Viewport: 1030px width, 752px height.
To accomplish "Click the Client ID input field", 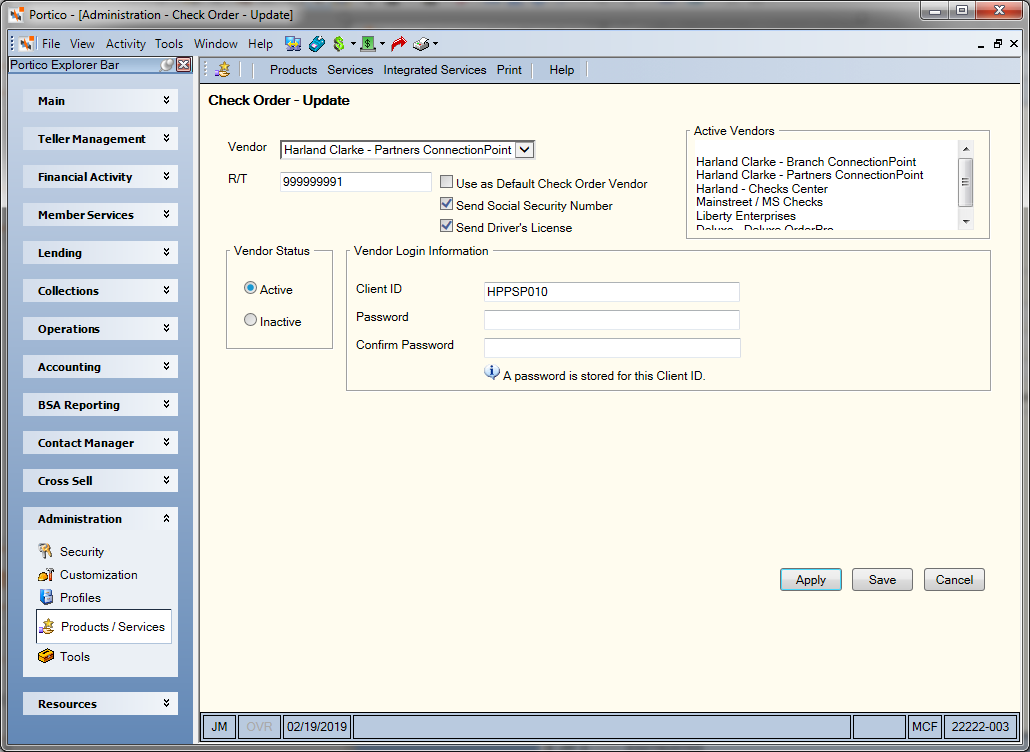I will (x=612, y=292).
